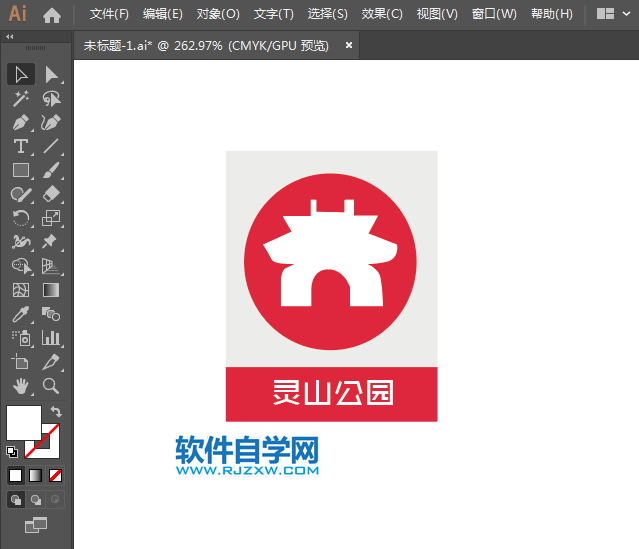The height and width of the screenshot is (549, 639).
Task: Click the white gate building shape
Action: coord(330,253)
